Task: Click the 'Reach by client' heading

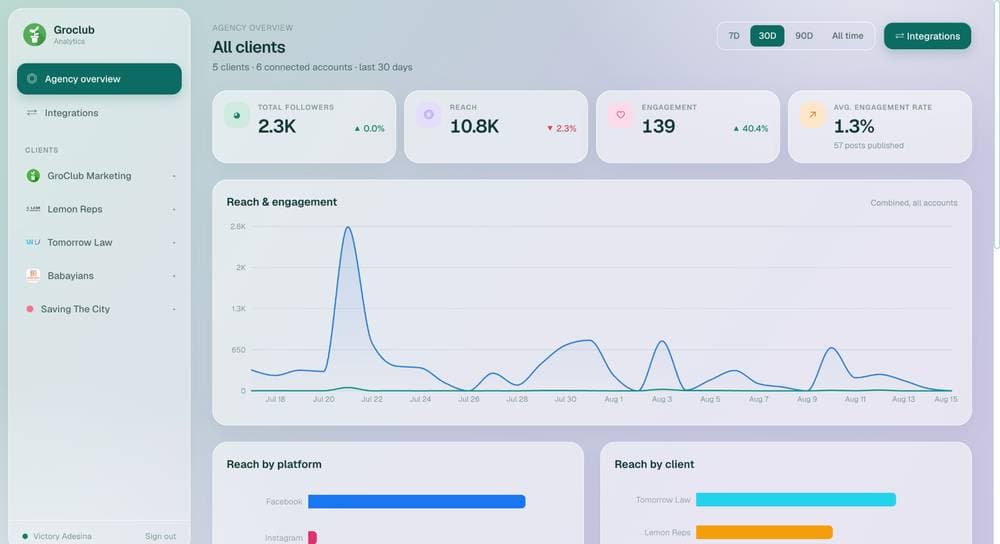Action: pos(654,464)
